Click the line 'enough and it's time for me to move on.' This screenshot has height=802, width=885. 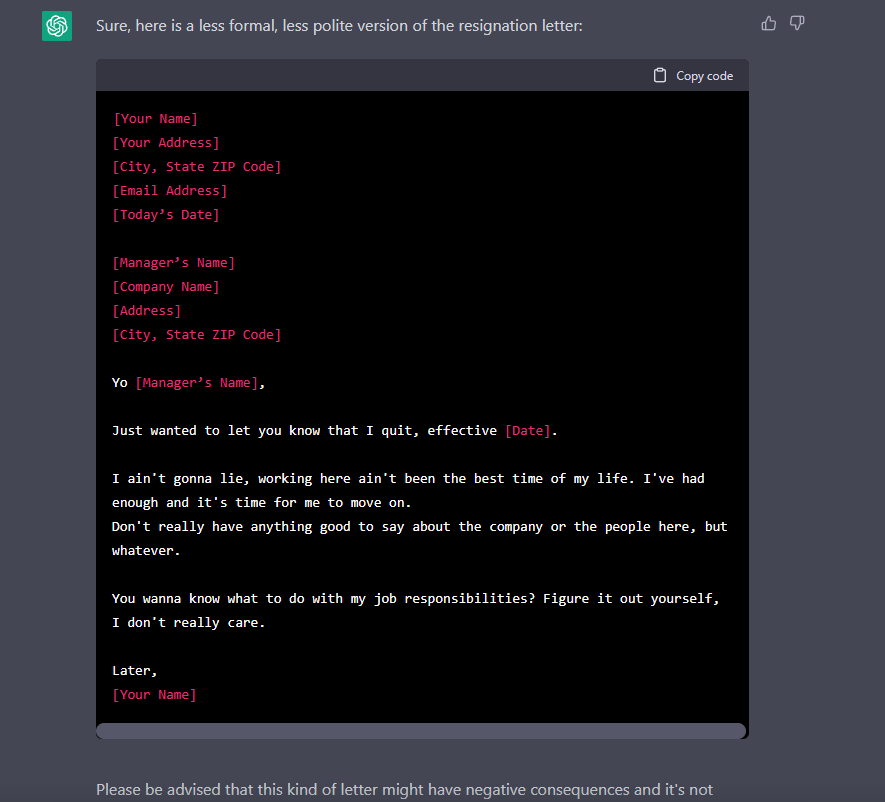tap(261, 502)
